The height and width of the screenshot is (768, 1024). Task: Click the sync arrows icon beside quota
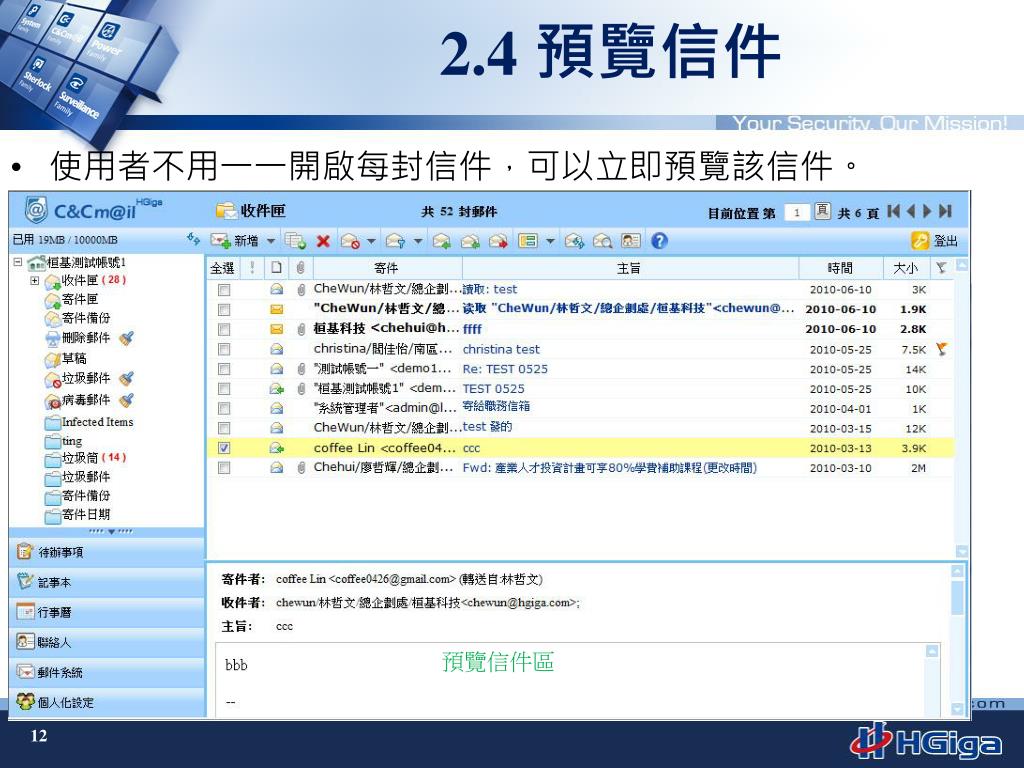[x=193, y=239]
